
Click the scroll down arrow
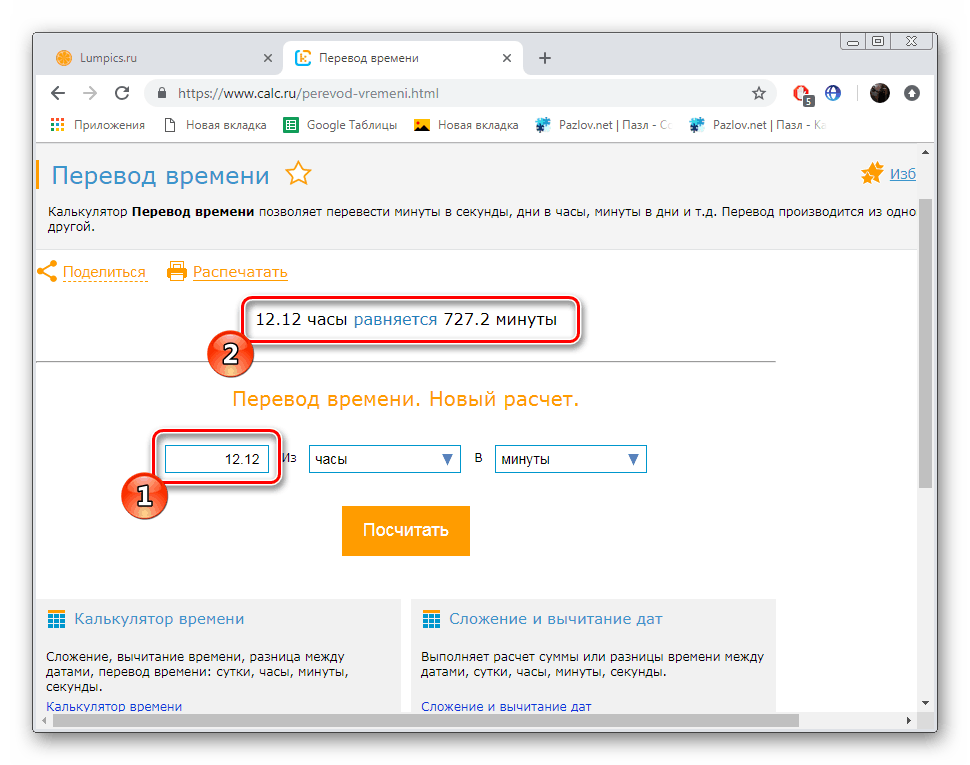925,703
